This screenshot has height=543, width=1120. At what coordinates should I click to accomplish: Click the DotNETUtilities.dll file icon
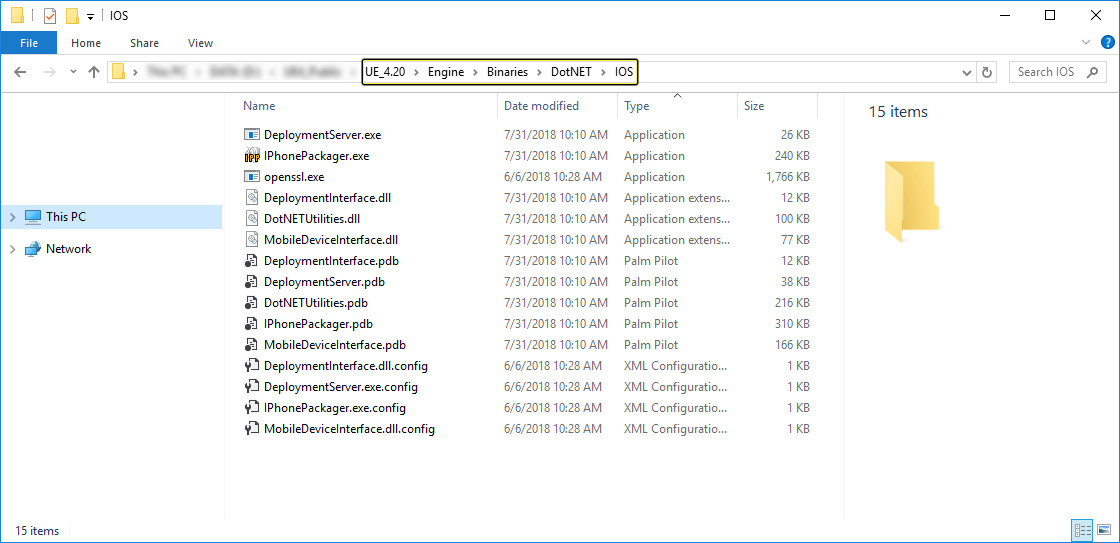(251, 219)
